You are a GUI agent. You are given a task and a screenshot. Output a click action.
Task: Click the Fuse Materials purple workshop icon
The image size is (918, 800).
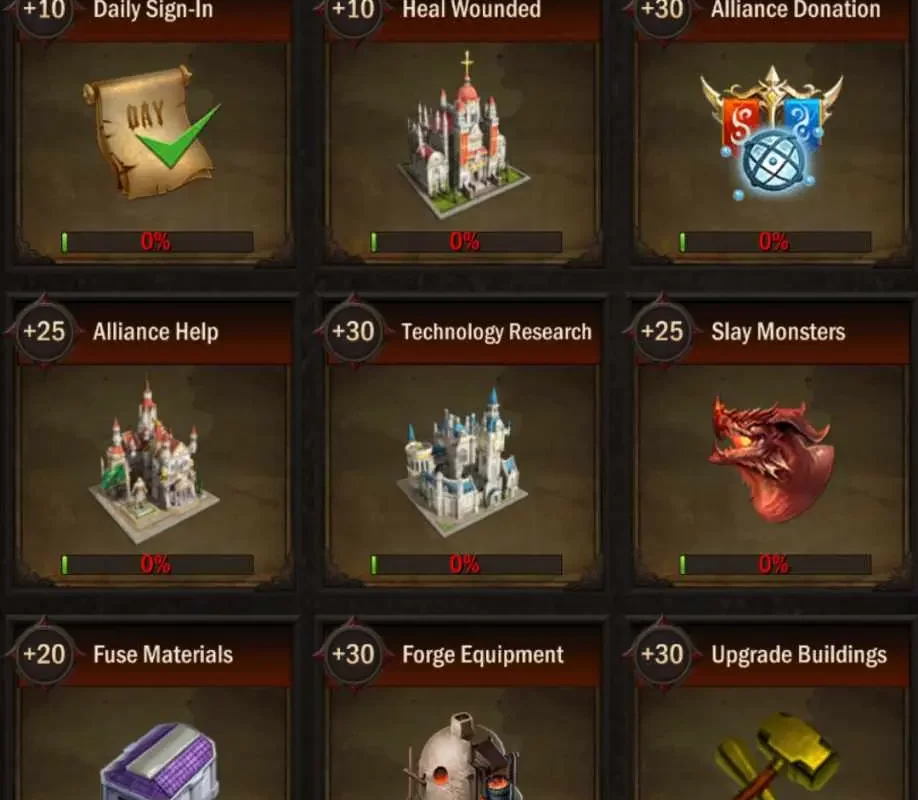coord(159,761)
